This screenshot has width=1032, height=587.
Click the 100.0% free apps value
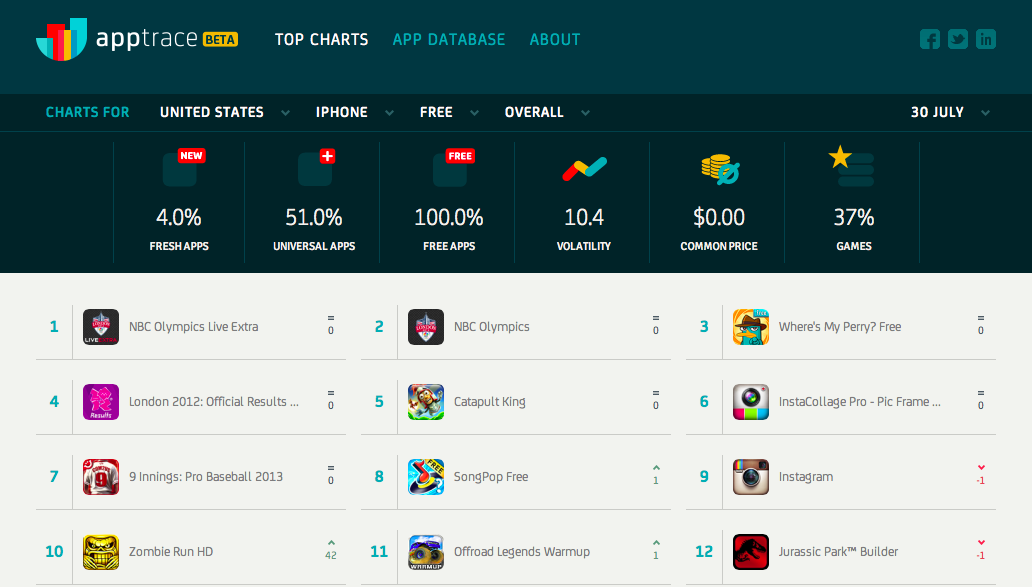(x=449, y=217)
